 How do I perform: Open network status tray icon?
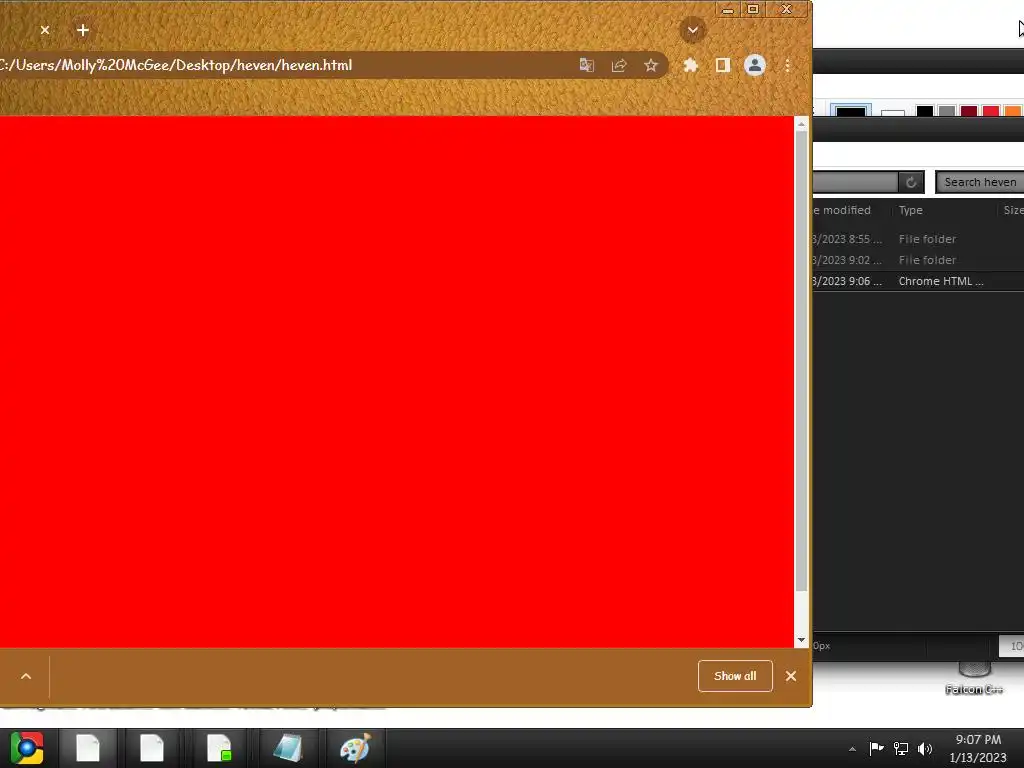(x=901, y=748)
